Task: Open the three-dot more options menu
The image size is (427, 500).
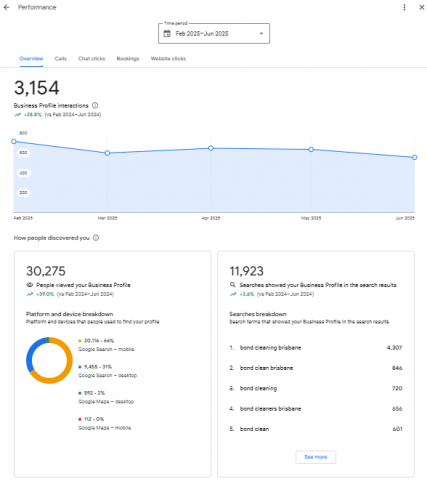Action: (x=404, y=7)
